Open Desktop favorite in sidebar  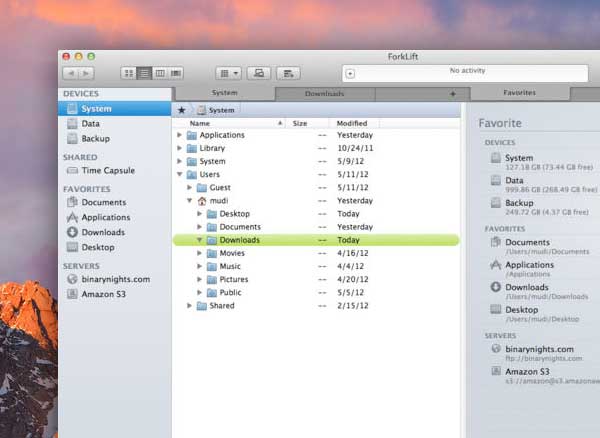[114, 247]
